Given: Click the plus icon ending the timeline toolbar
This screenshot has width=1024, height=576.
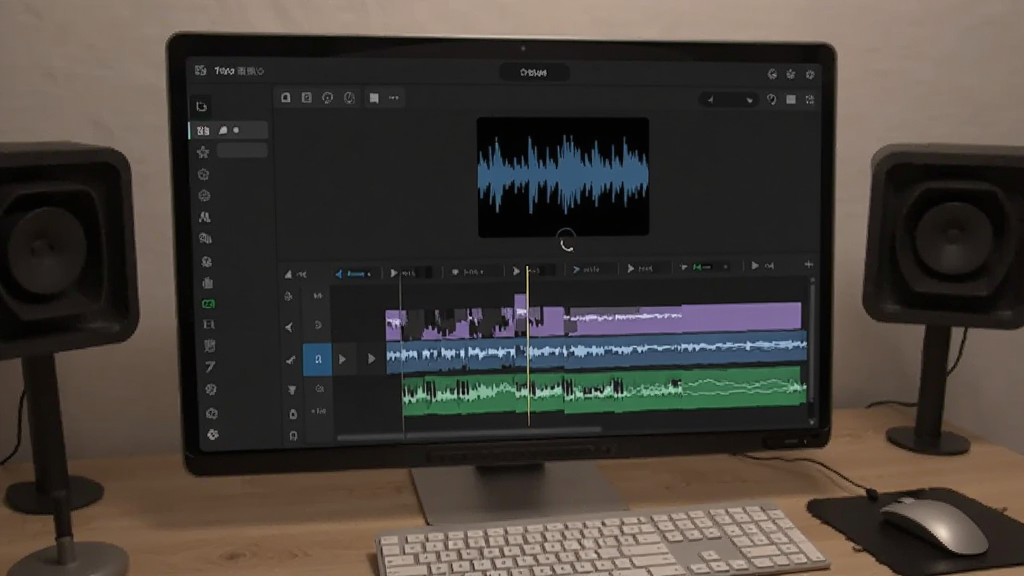Looking at the screenshot, I should pyautogui.click(x=808, y=264).
